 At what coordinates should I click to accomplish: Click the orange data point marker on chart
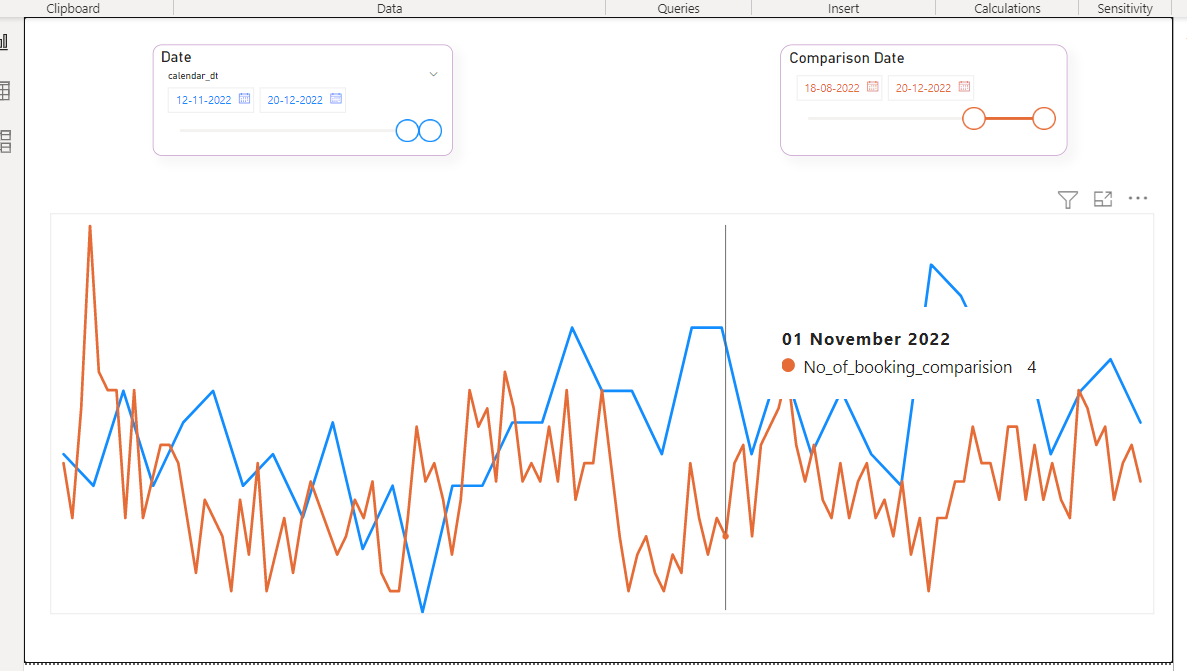click(x=726, y=536)
